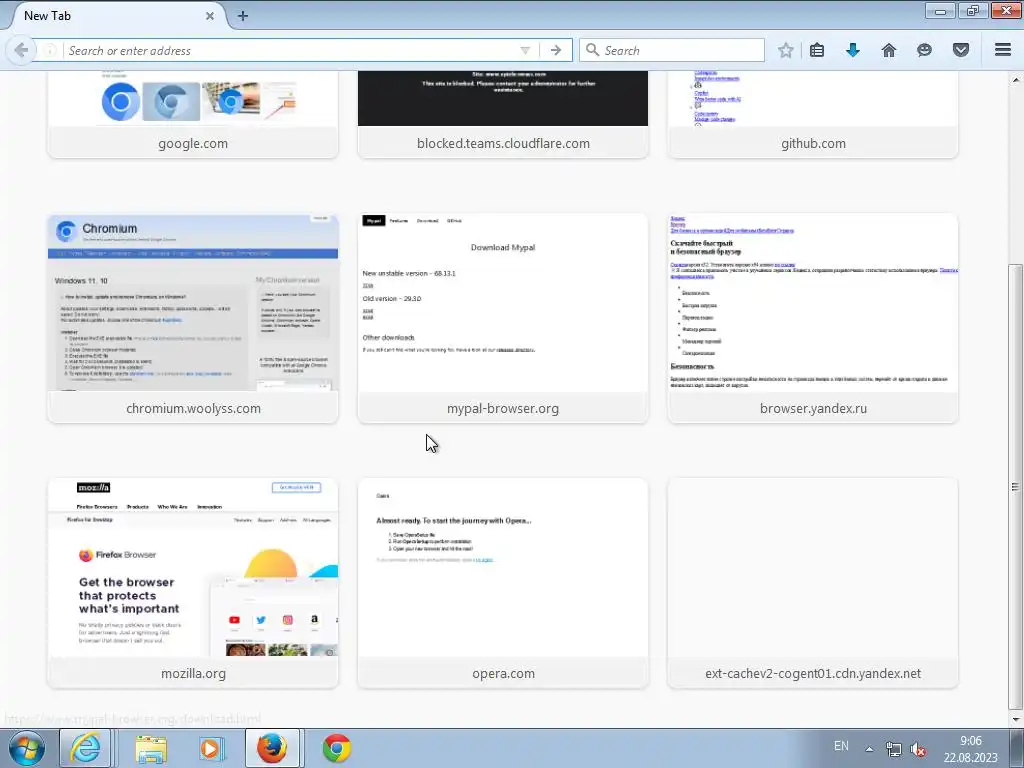This screenshot has width=1024, height=768.
Task: Click the page scrollbar thumb
Action: [x=1015, y=486]
